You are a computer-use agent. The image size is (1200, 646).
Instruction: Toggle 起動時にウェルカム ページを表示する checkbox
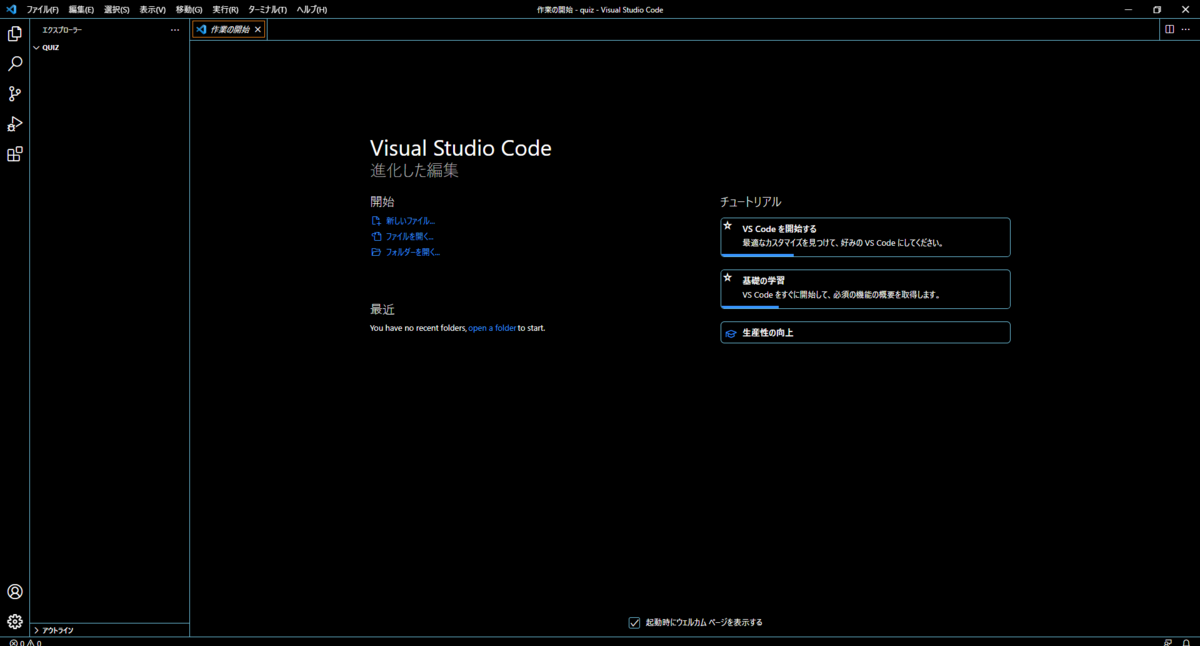pos(634,622)
